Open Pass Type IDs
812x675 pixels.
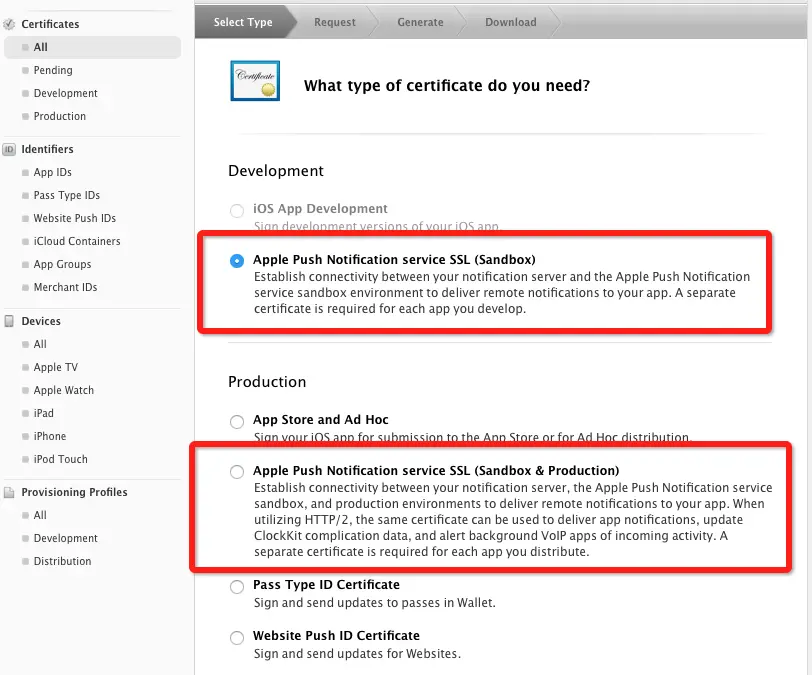66,195
